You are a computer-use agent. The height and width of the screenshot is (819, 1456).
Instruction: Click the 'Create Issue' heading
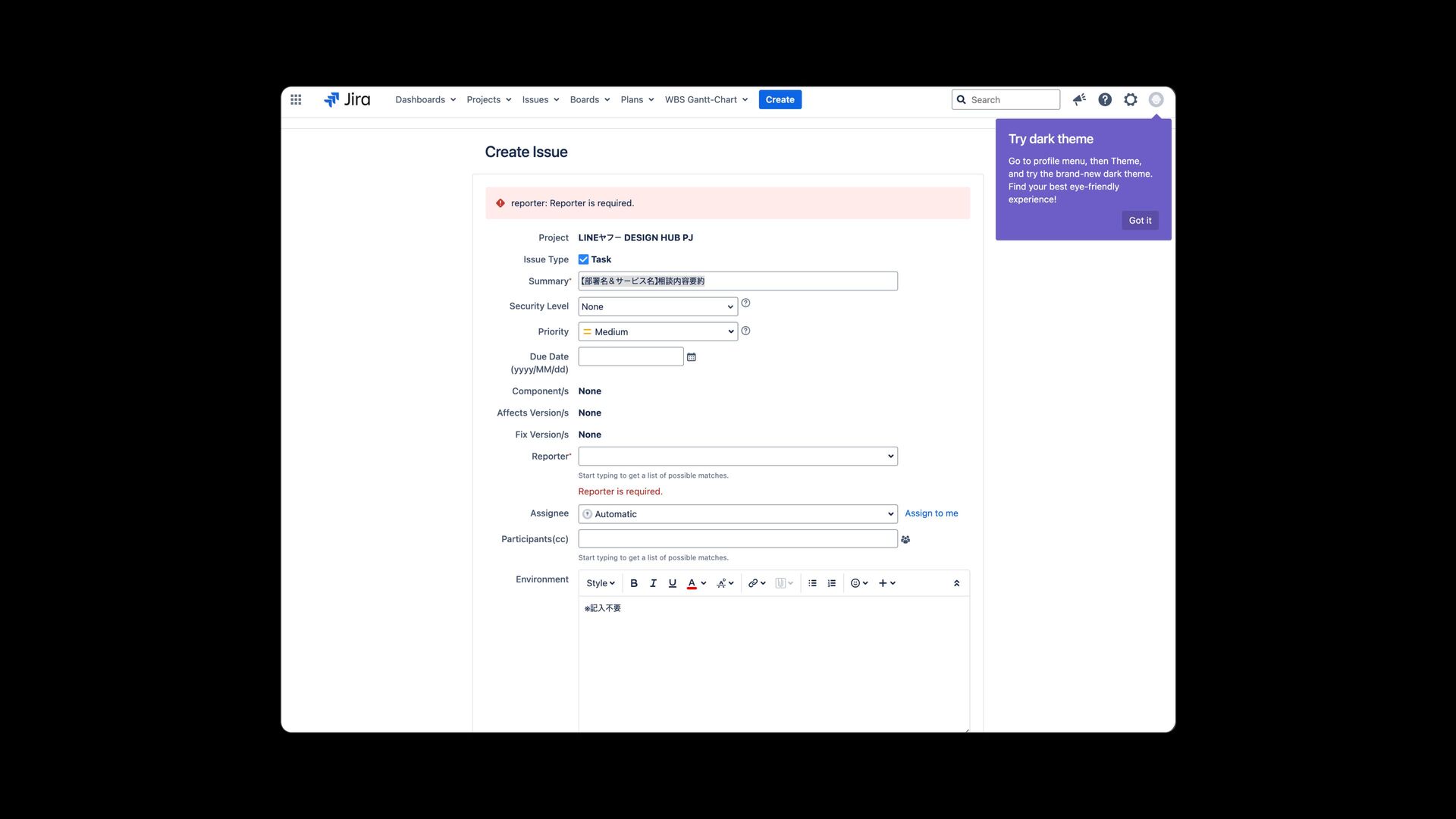tap(526, 152)
